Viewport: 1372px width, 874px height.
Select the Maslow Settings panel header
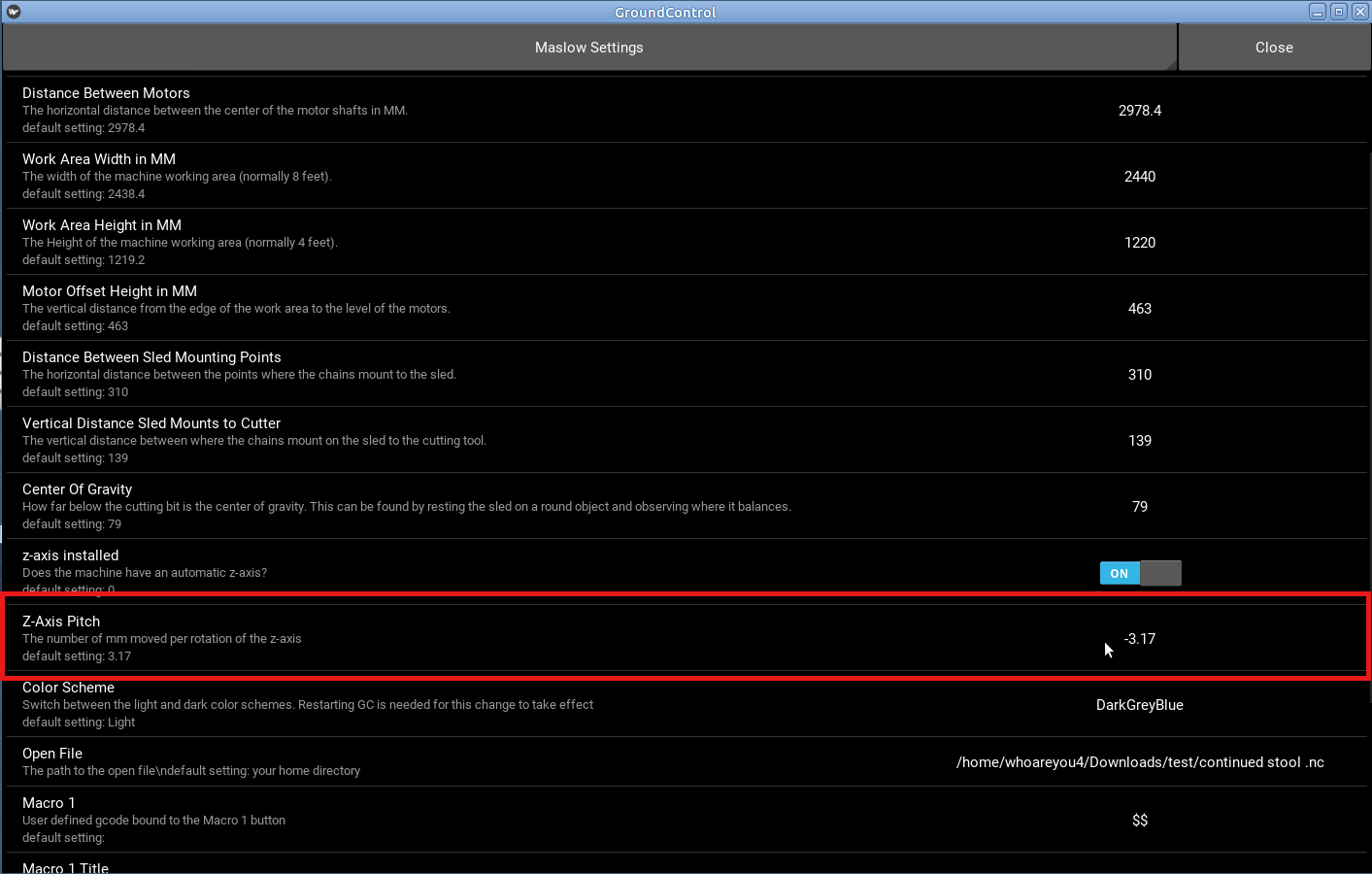pyautogui.click(x=589, y=48)
